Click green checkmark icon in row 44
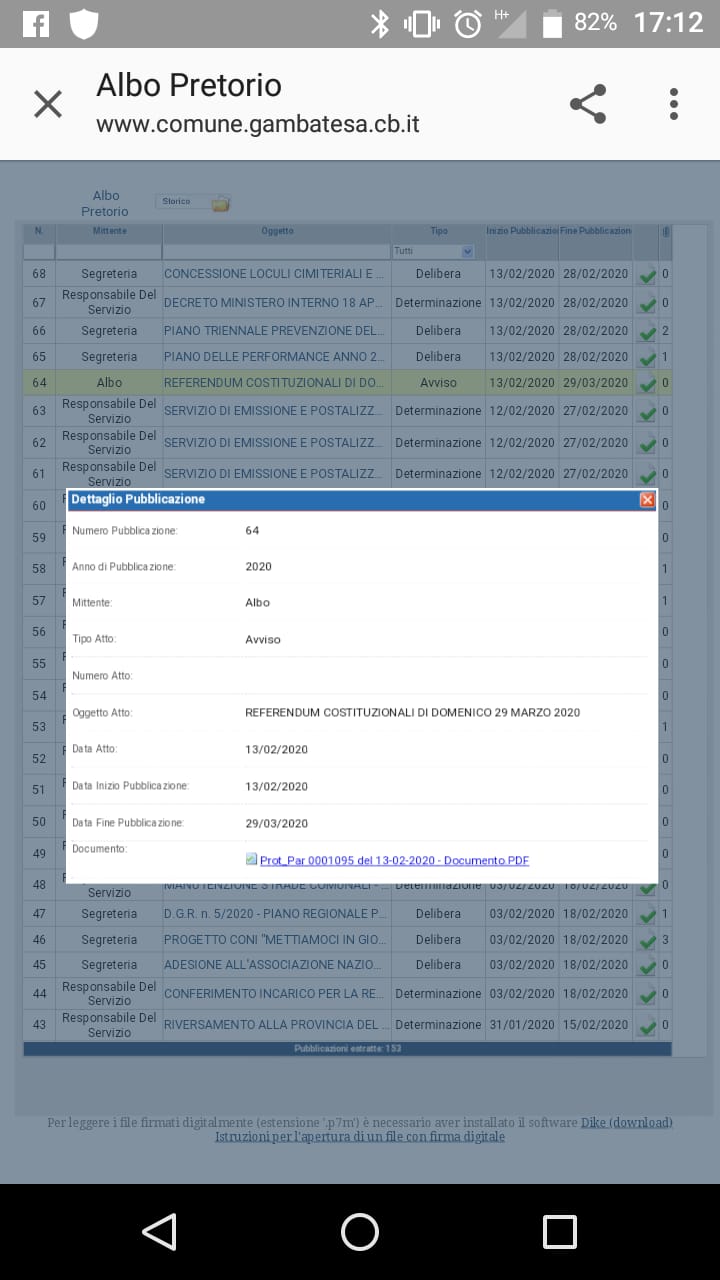 pyautogui.click(x=647, y=995)
